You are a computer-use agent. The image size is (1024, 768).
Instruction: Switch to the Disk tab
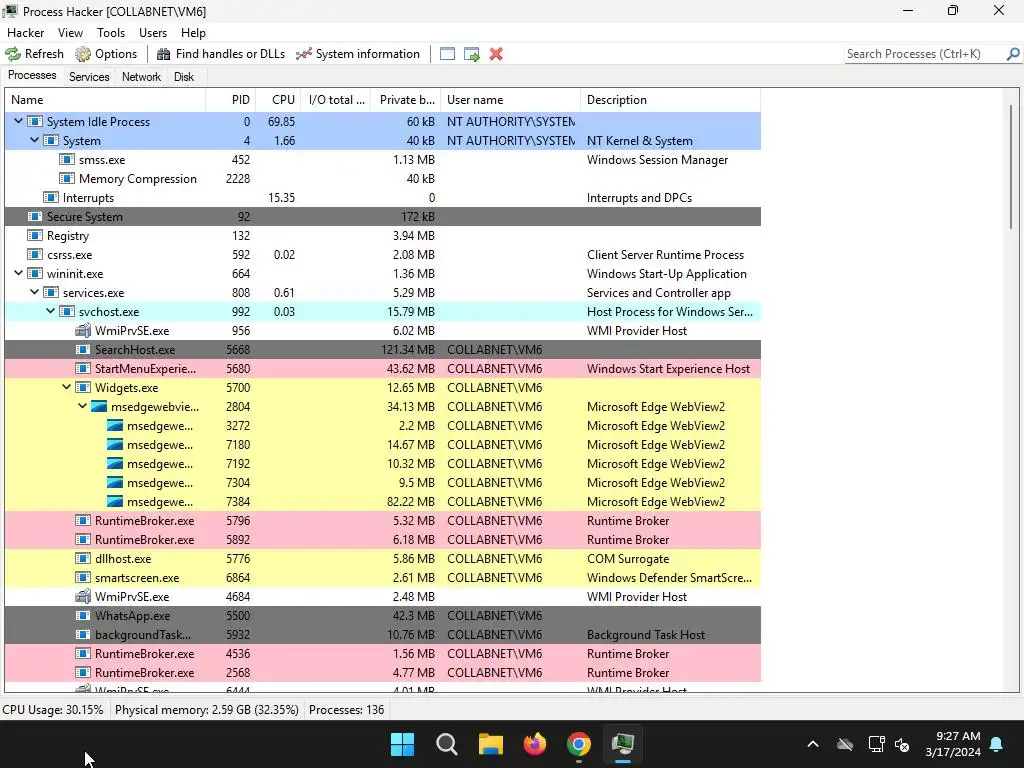tap(184, 76)
